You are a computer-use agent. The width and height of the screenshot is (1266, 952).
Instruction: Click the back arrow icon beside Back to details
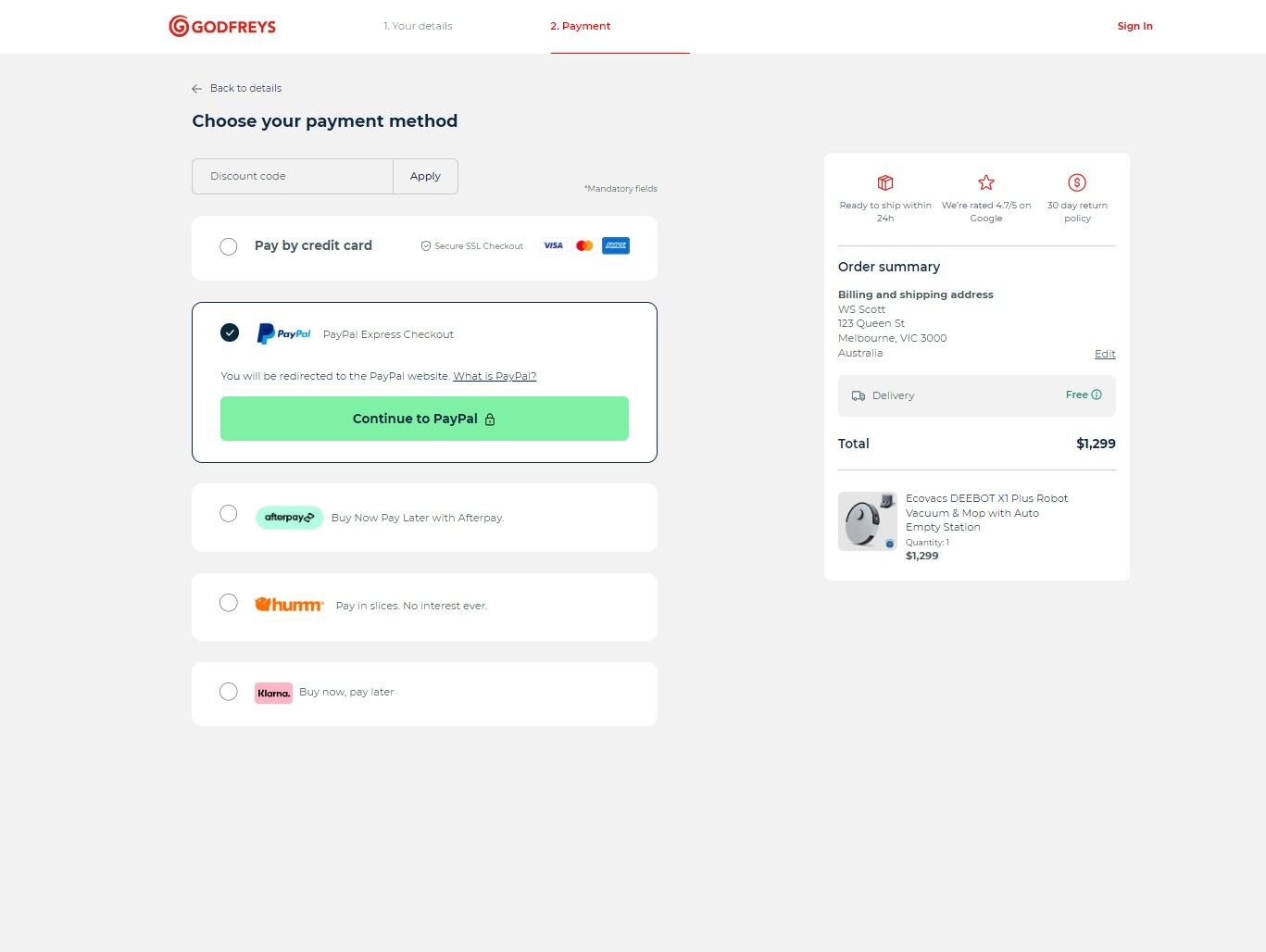pos(196,89)
